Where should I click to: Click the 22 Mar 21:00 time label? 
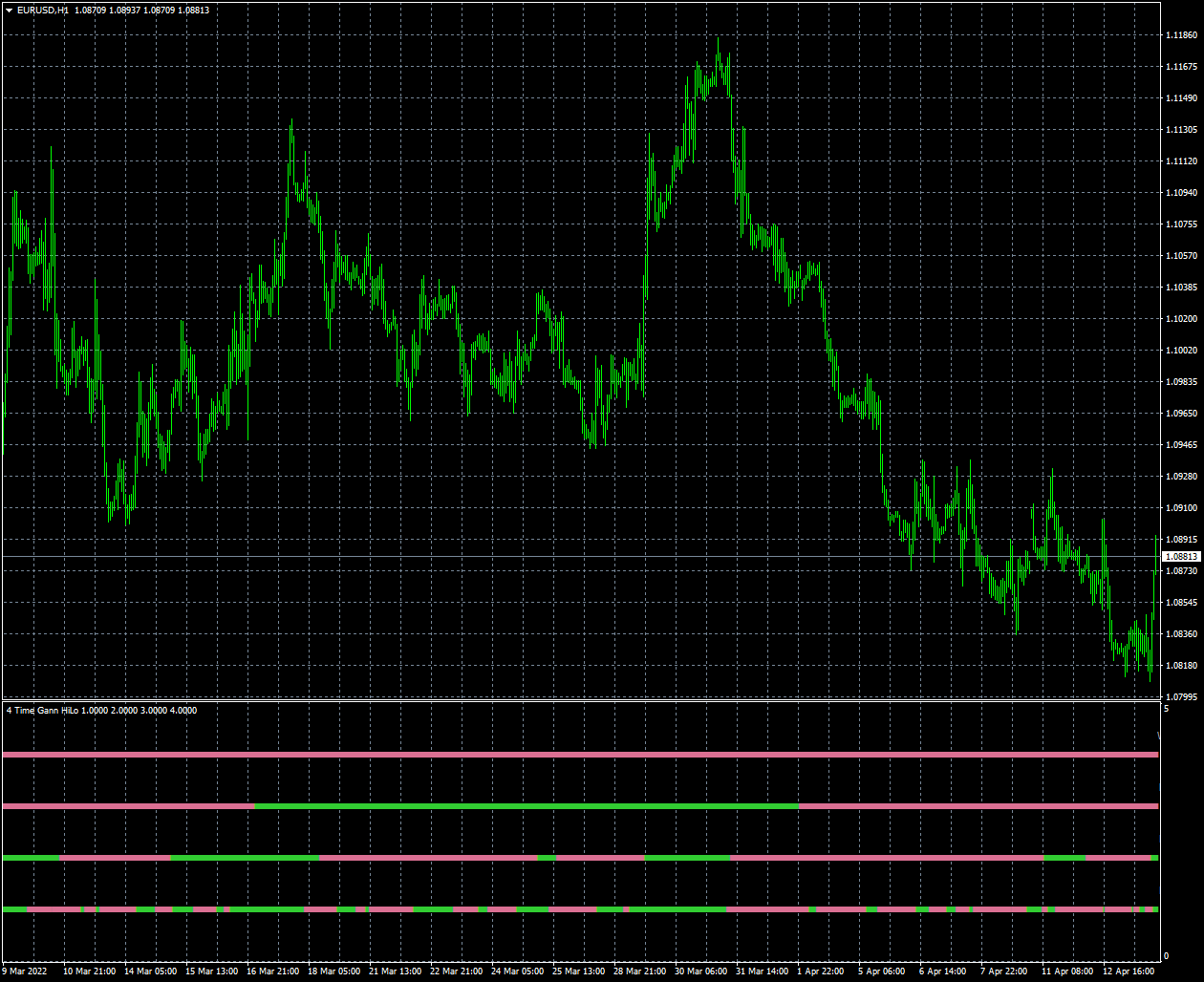click(x=457, y=971)
